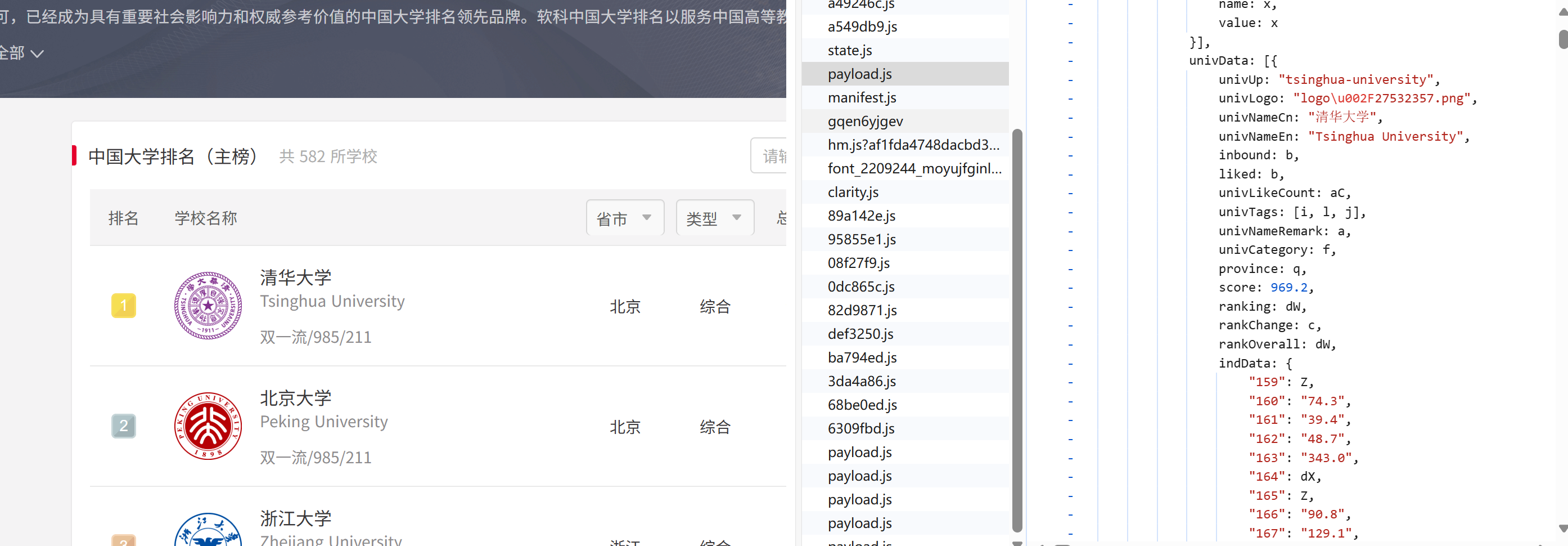Open the 清华大学 school link
This screenshot has width=1568, height=546.
(x=296, y=278)
